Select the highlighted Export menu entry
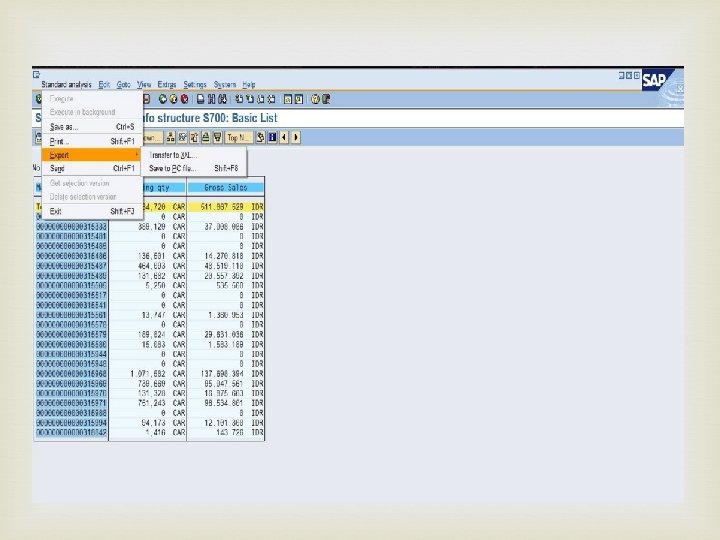This screenshot has width=720, height=540. 91,155
